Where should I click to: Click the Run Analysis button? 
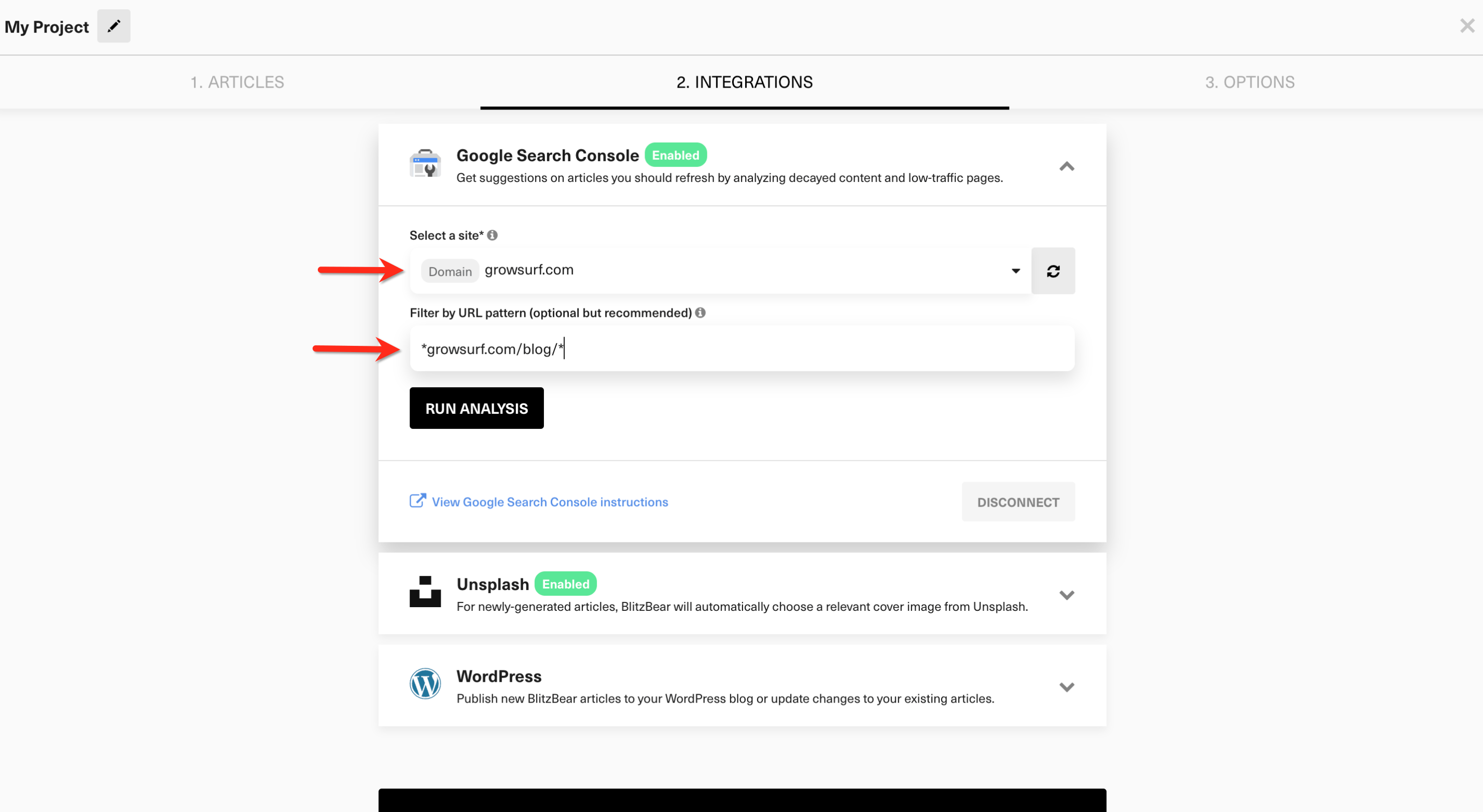click(476, 408)
